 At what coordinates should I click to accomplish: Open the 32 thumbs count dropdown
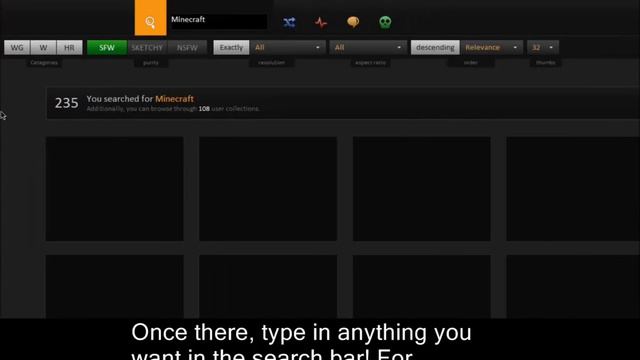543,47
